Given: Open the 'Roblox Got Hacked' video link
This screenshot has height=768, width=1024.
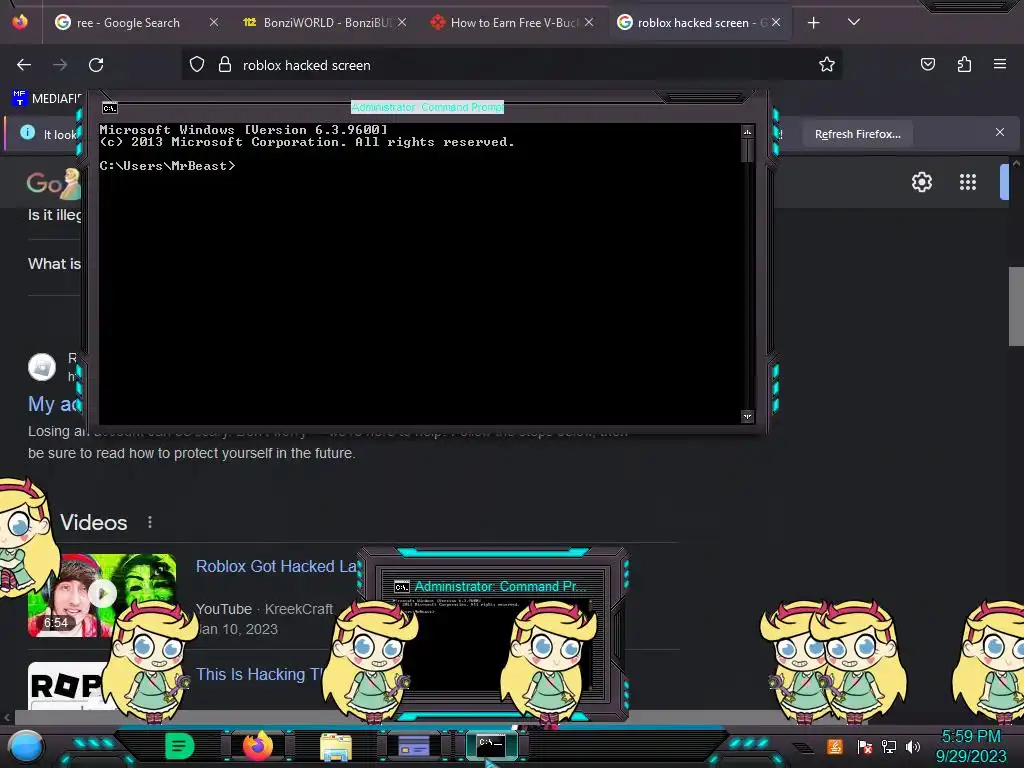Looking at the screenshot, I should tap(277, 566).
